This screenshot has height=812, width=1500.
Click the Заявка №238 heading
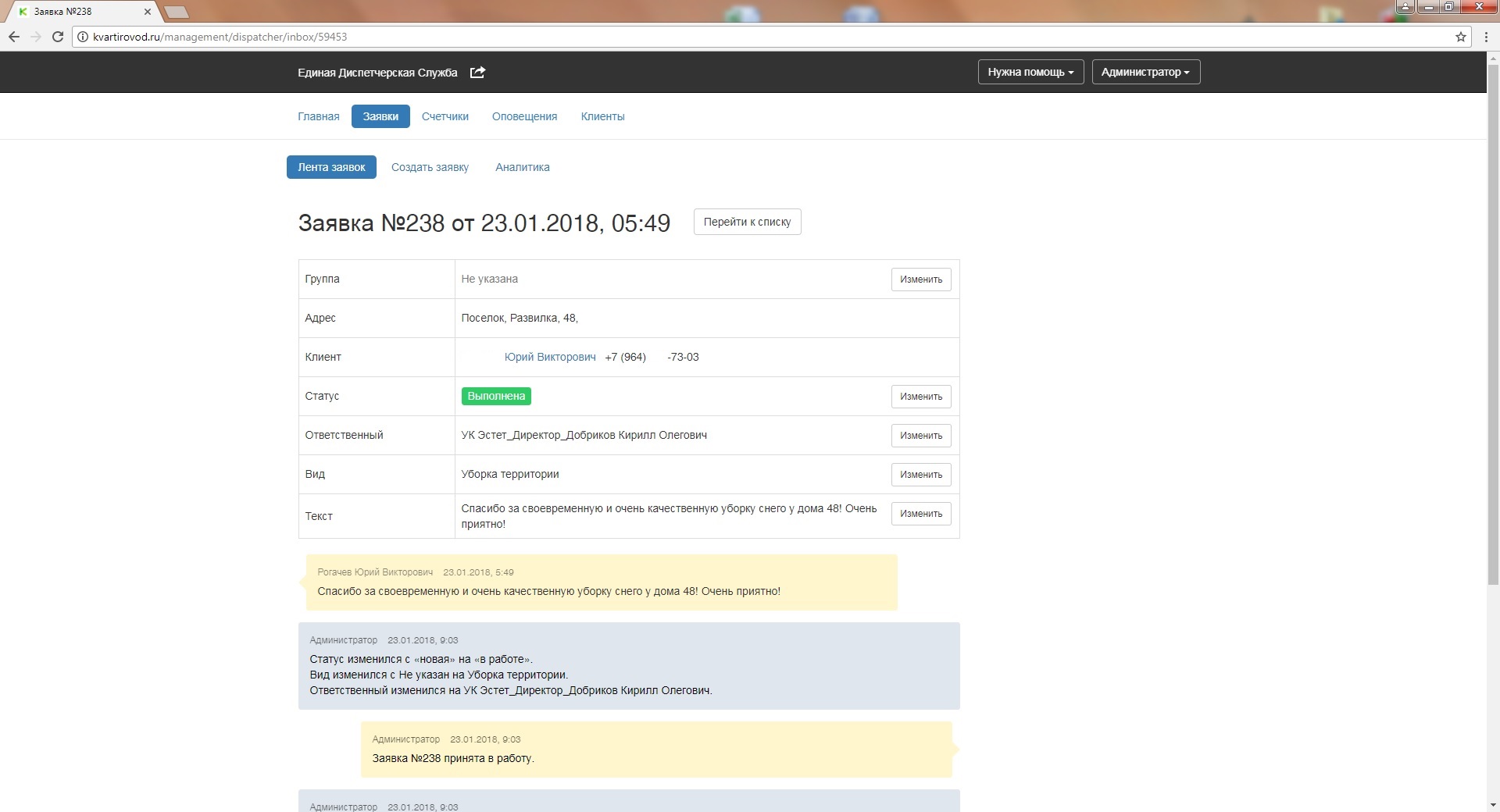[x=484, y=223]
